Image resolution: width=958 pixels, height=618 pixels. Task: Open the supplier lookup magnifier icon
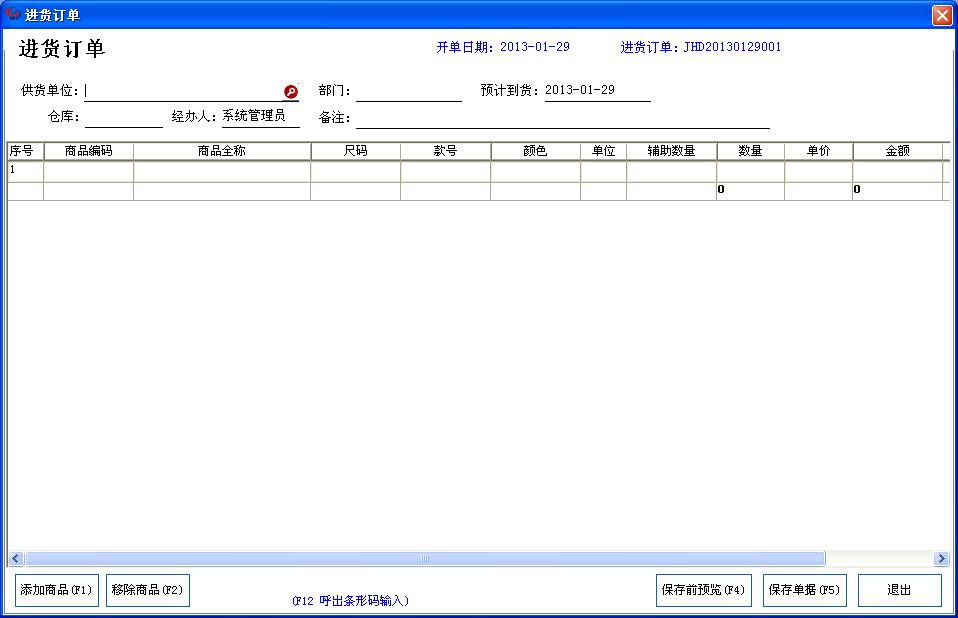[x=290, y=91]
